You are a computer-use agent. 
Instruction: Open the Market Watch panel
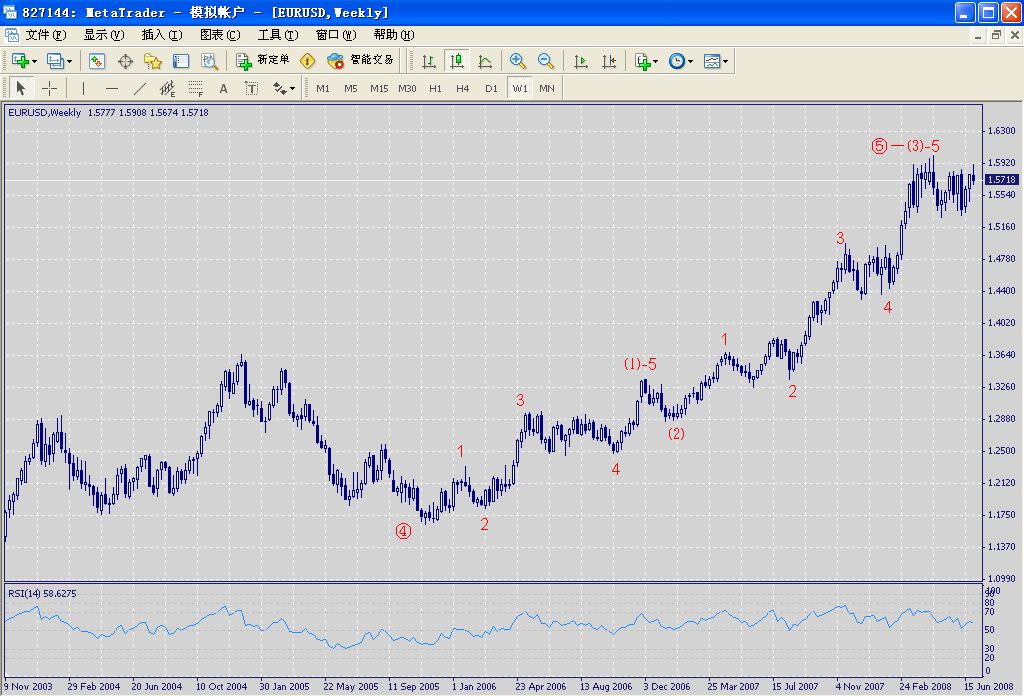point(97,61)
